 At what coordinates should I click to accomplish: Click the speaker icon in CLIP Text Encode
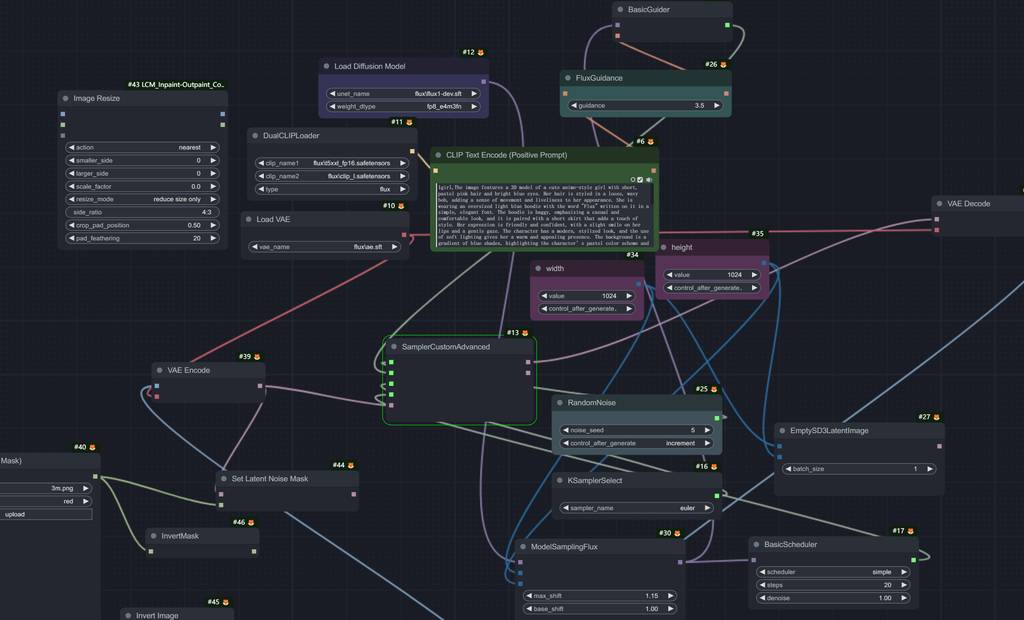[649, 180]
